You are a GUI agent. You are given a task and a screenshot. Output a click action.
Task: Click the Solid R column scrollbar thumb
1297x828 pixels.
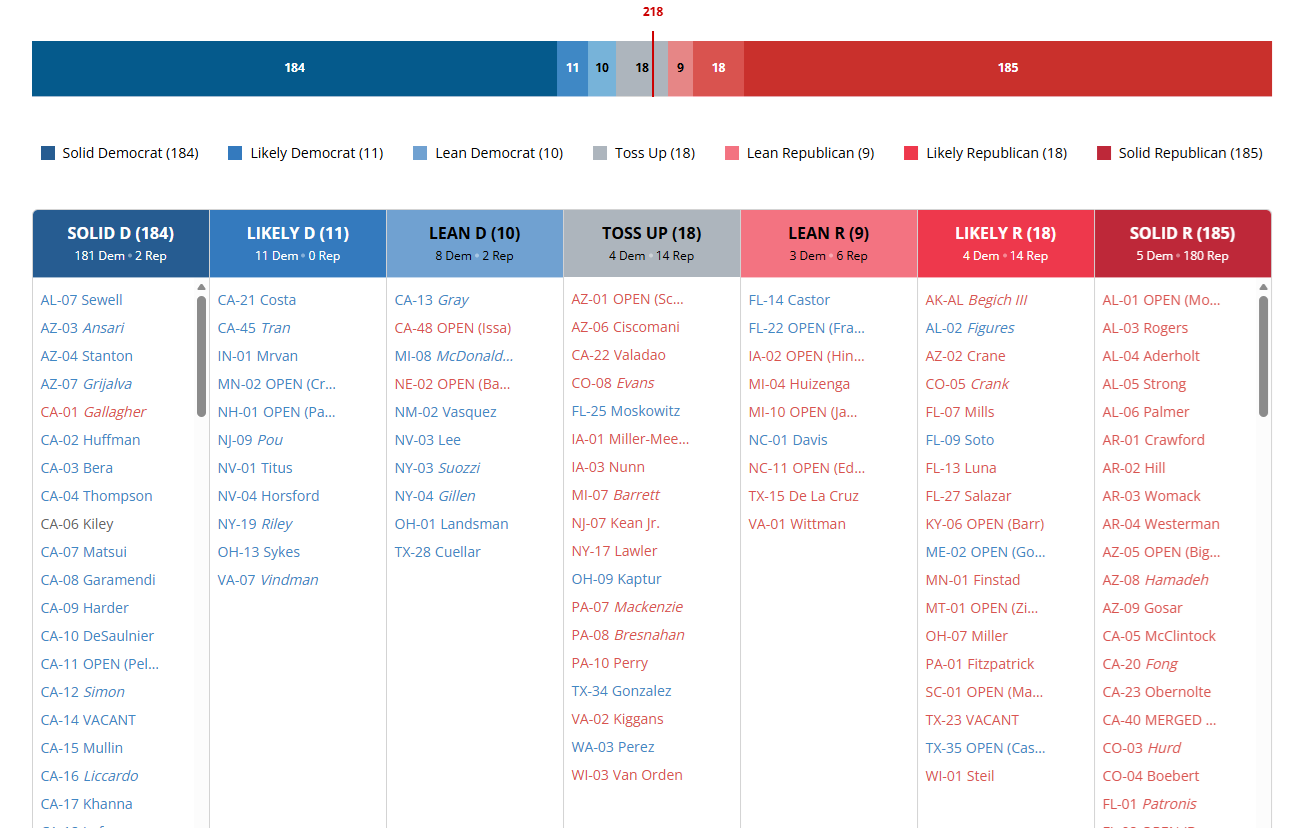pos(1263,356)
